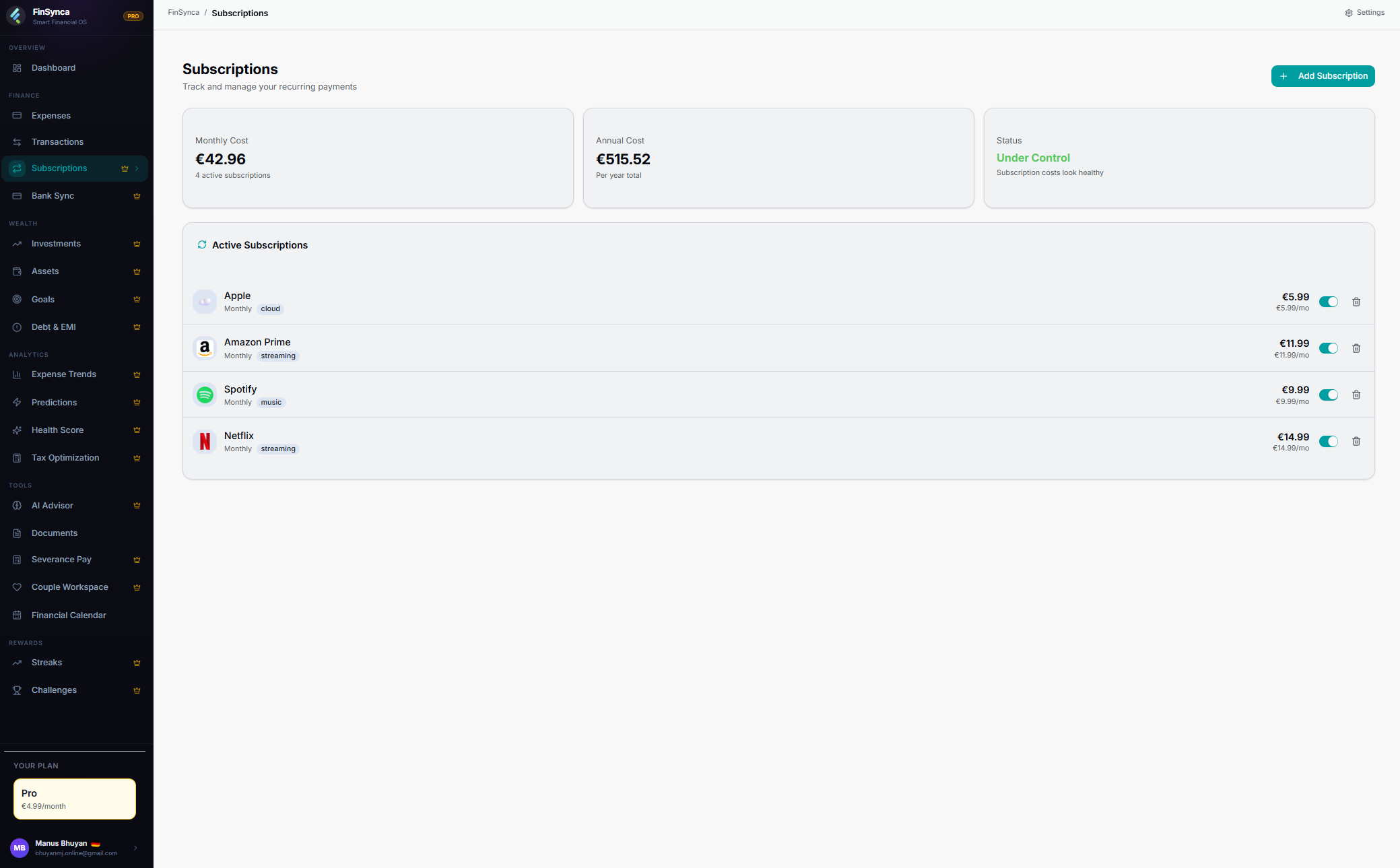This screenshot has width=1400, height=868.
Task: Switch off the Netflix subscription toggle
Action: pyautogui.click(x=1328, y=441)
